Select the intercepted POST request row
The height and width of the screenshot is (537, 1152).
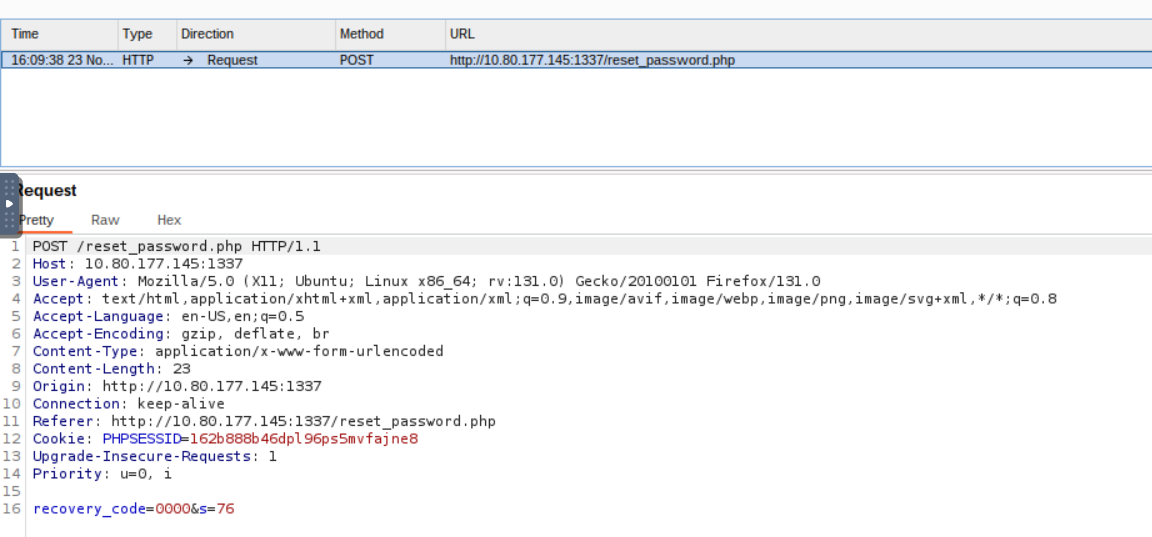pyautogui.click(x=576, y=60)
